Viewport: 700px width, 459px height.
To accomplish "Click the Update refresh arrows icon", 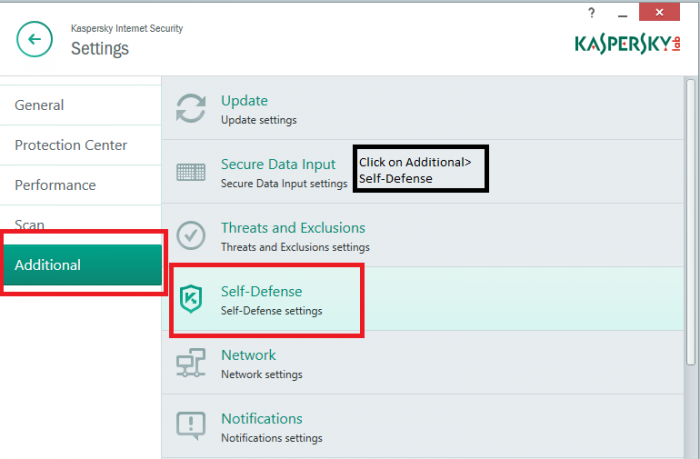I will tap(190, 108).
